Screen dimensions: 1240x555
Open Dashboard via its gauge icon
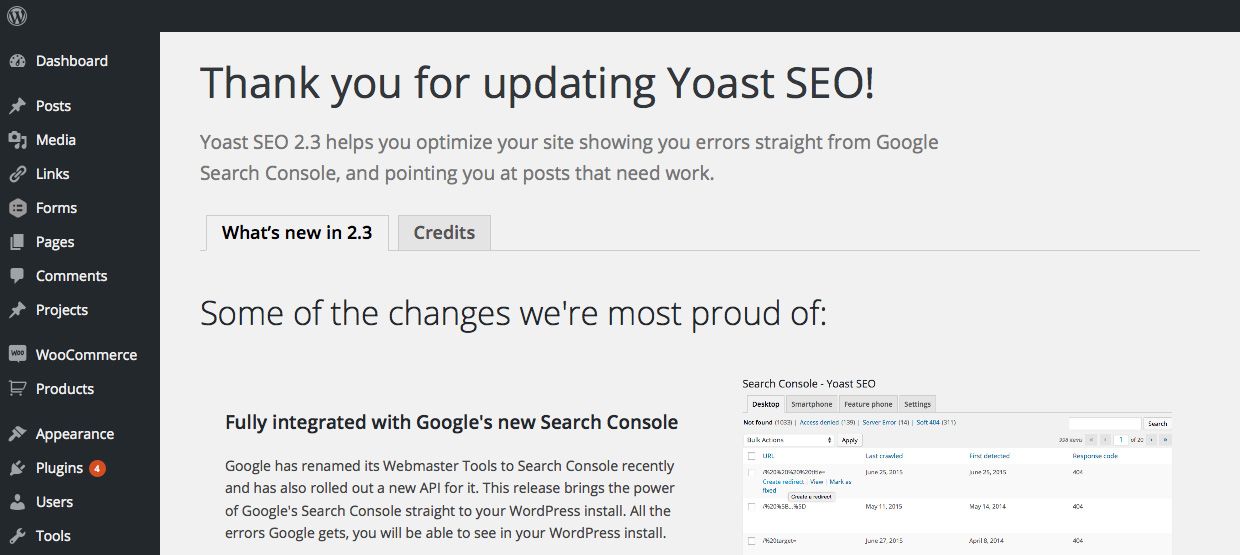tap(17, 61)
